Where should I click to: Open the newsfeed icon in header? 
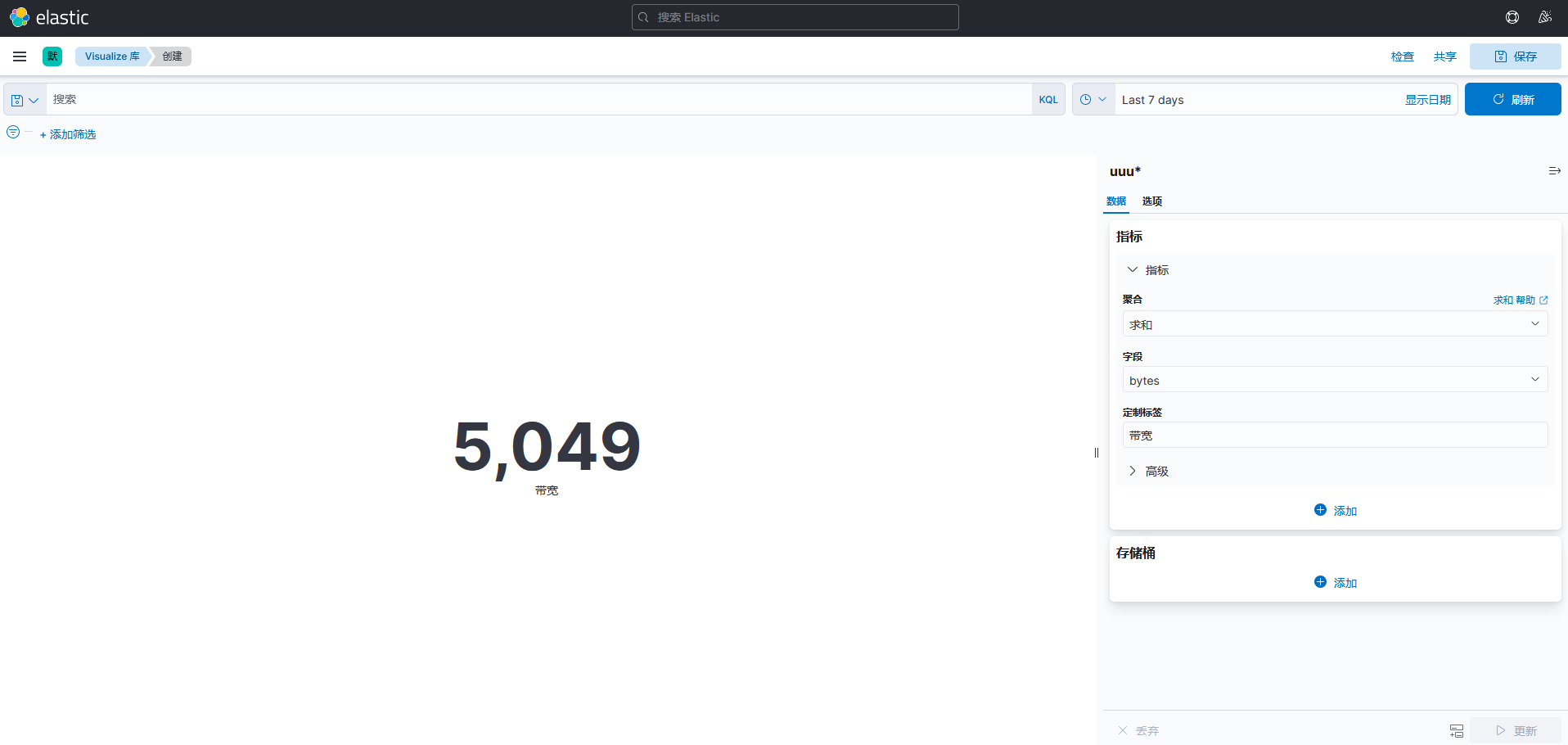1544,17
